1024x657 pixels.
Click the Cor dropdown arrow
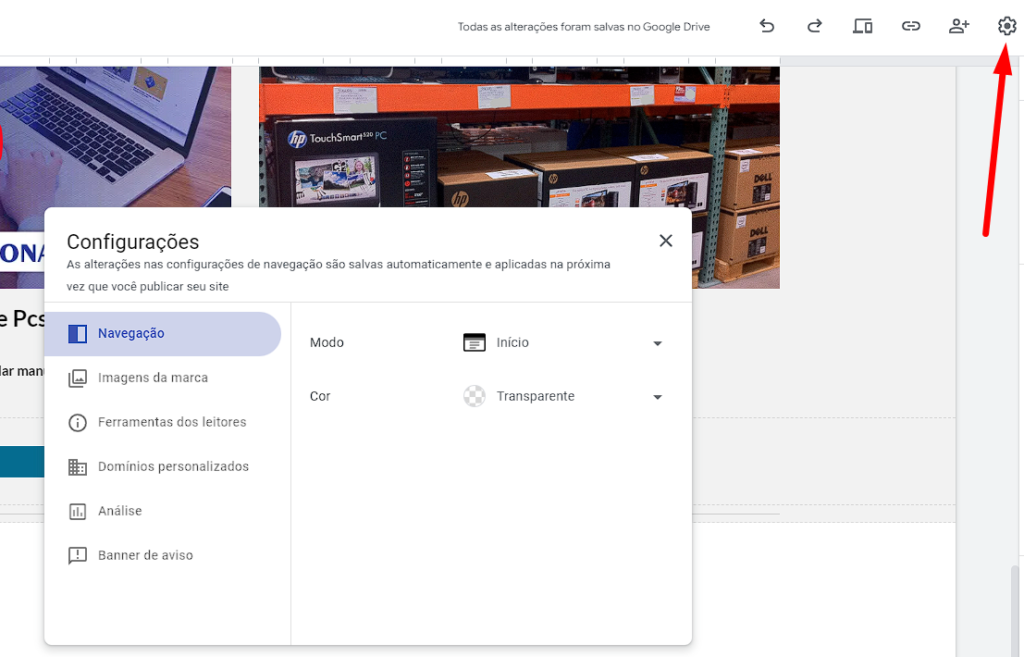pyautogui.click(x=658, y=397)
